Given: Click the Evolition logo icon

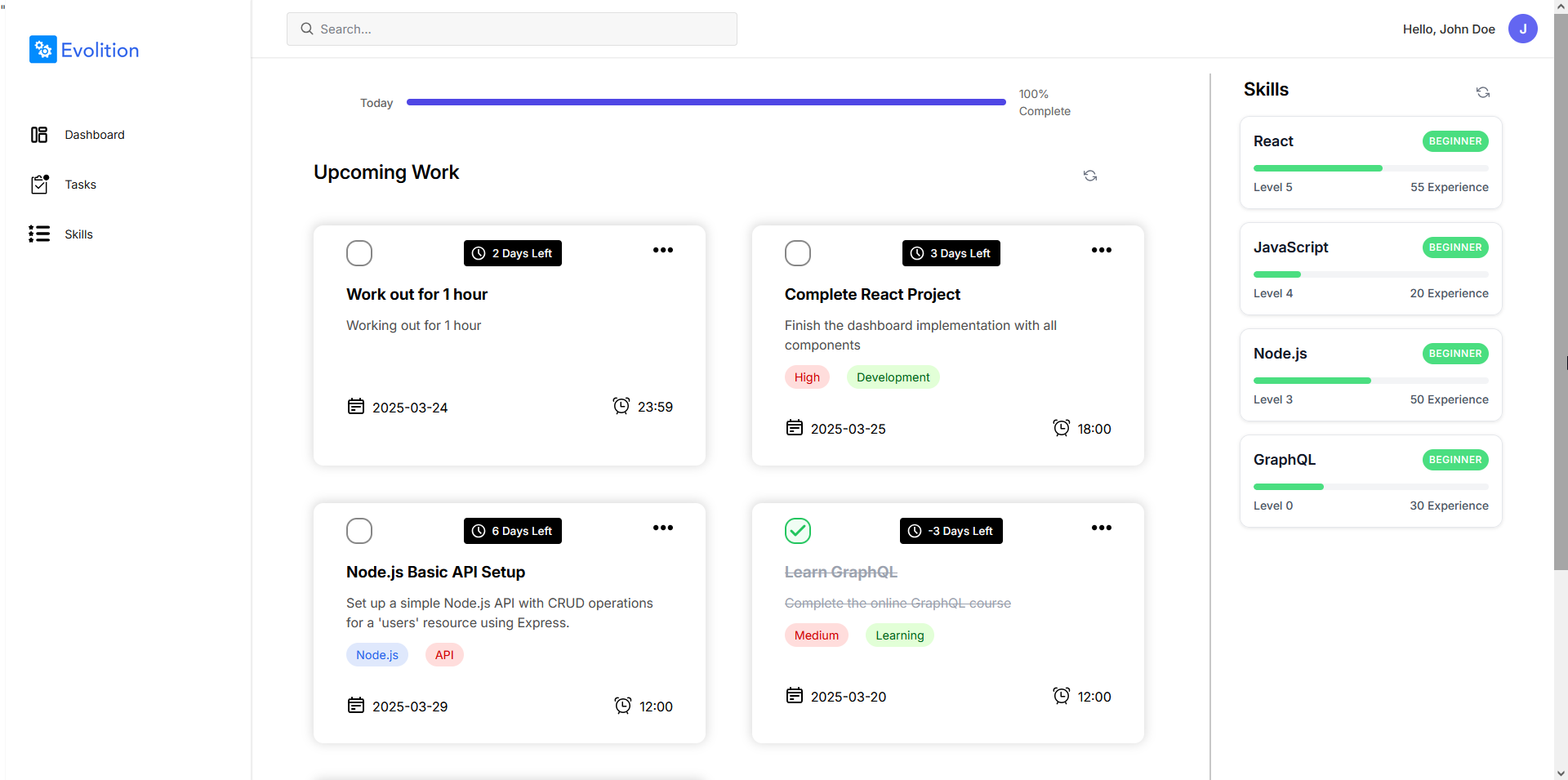Looking at the screenshot, I should tap(43, 50).
